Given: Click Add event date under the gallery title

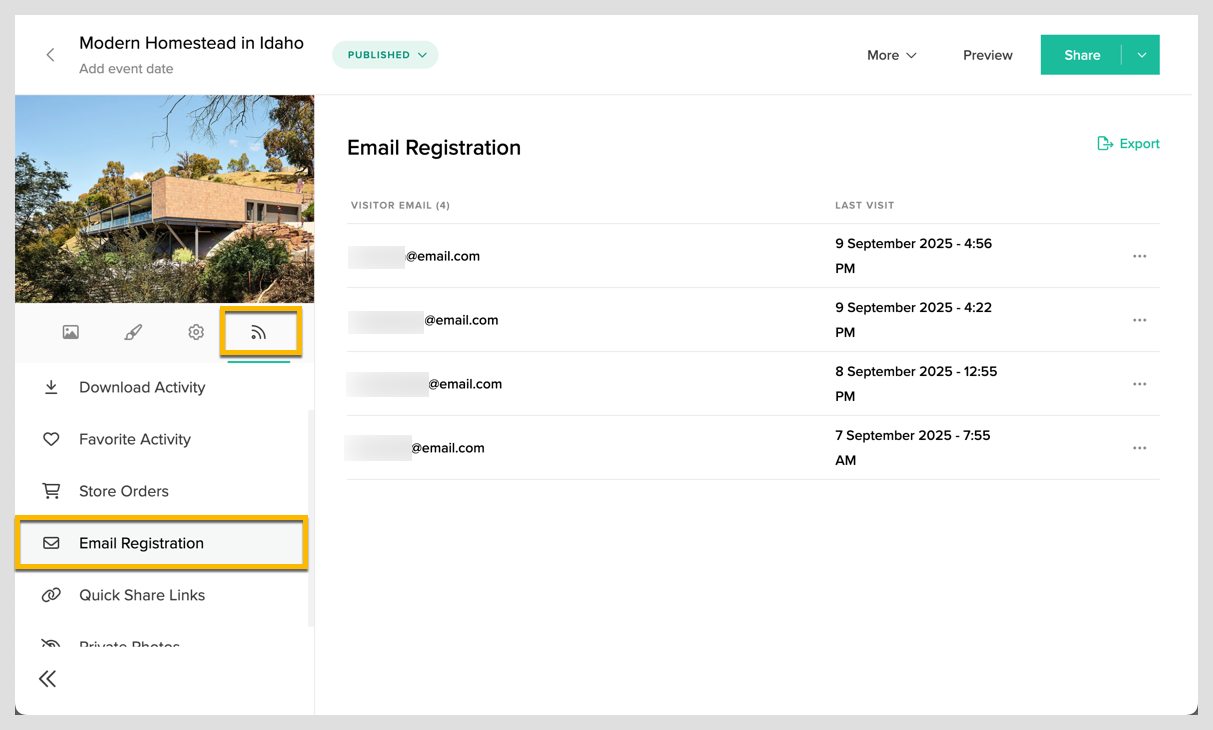Looking at the screenshot, I should coord(125,68).
